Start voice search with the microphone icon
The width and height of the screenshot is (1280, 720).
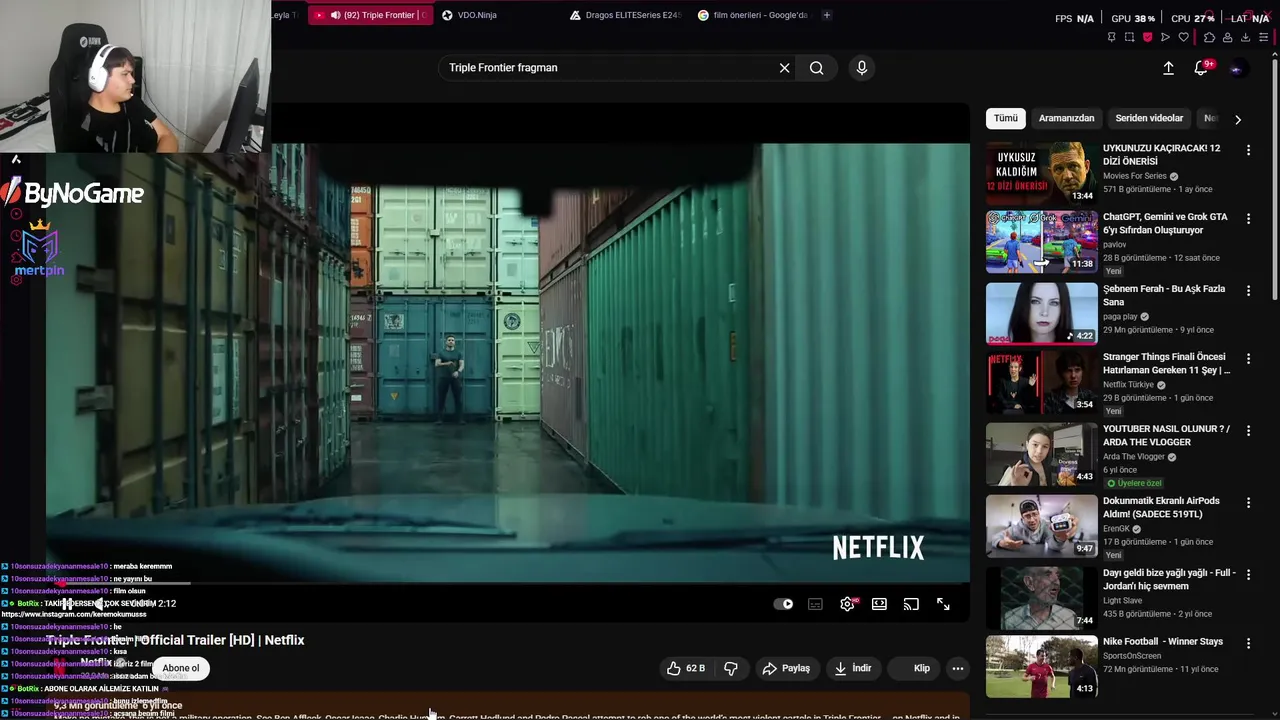[x=862, y=68]
